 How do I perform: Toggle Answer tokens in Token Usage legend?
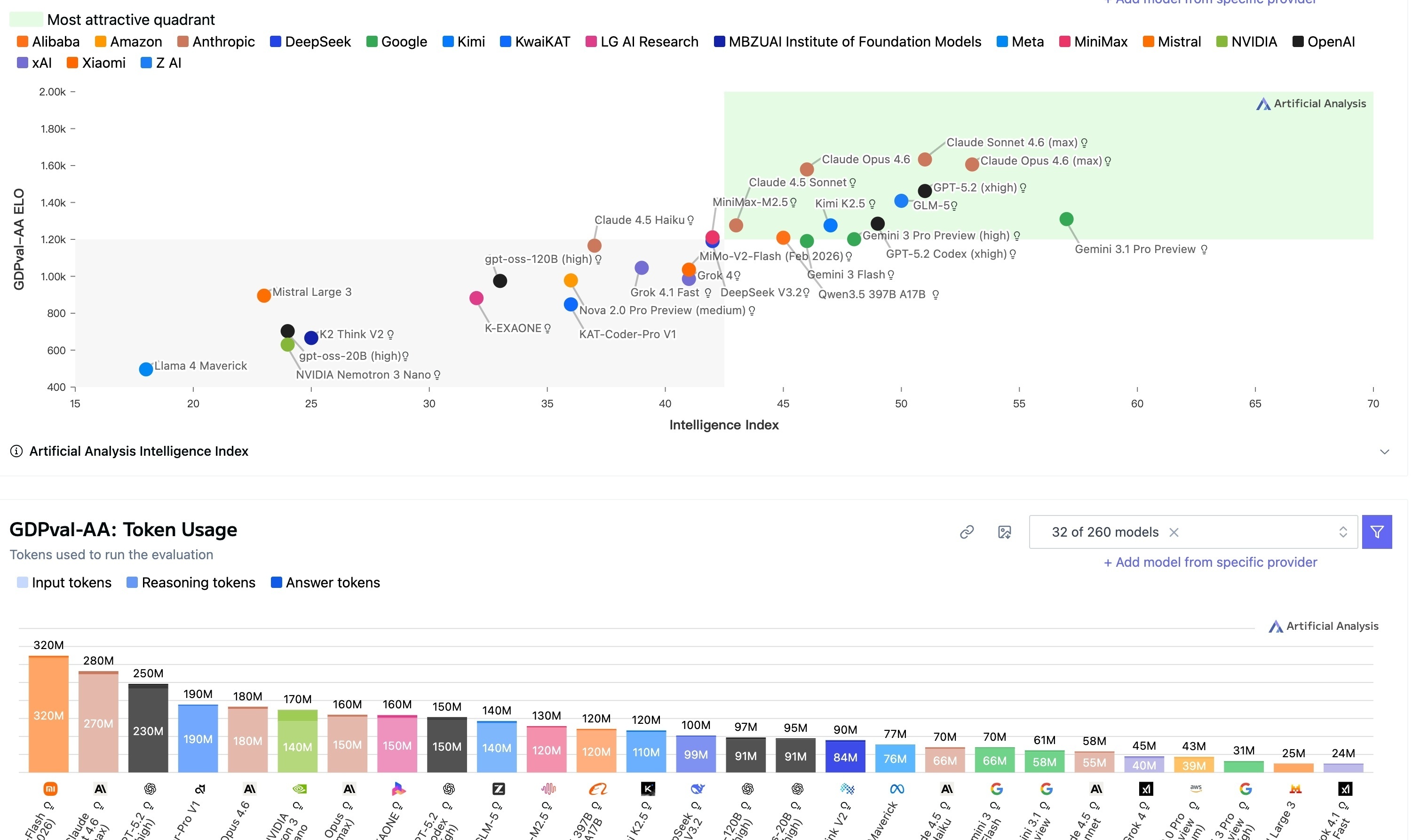tap(325, 582)
